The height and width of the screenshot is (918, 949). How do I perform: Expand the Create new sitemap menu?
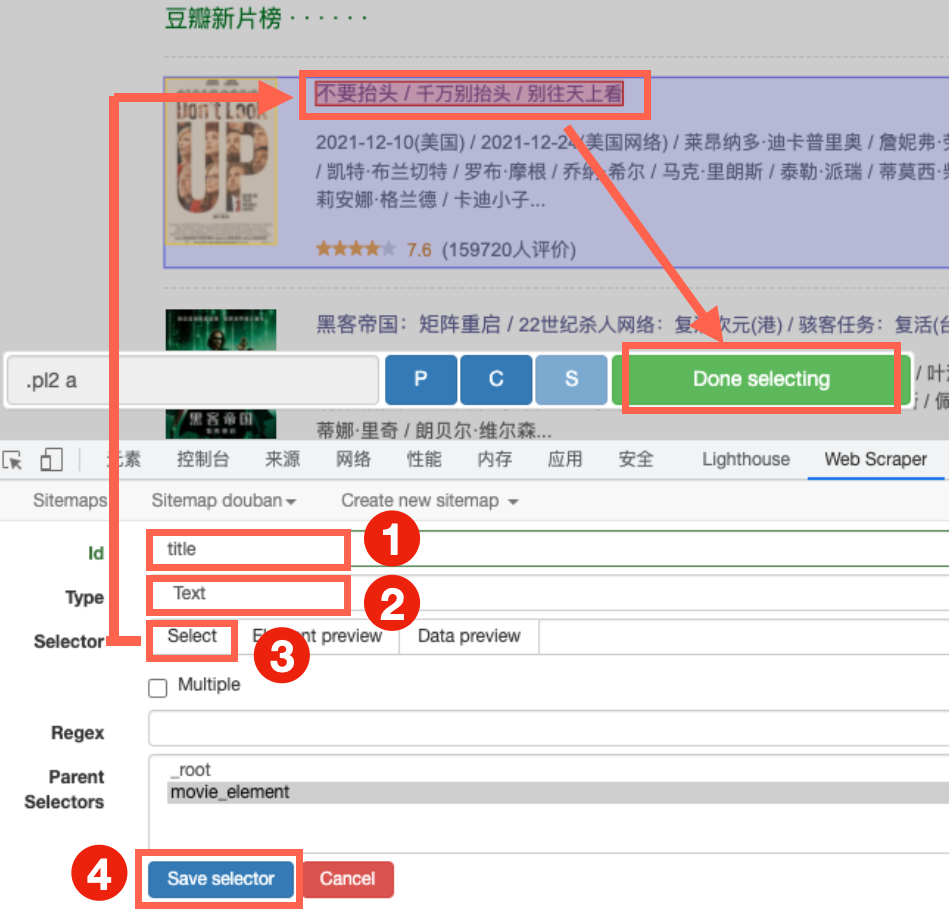click(x=428, y=500)
